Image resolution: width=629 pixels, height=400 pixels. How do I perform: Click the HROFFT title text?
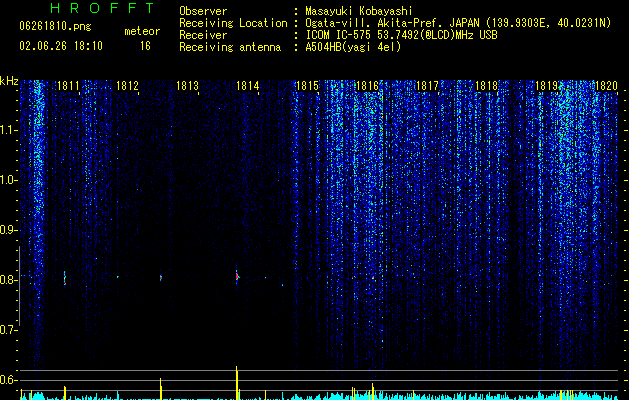click(x=102, y=8)
